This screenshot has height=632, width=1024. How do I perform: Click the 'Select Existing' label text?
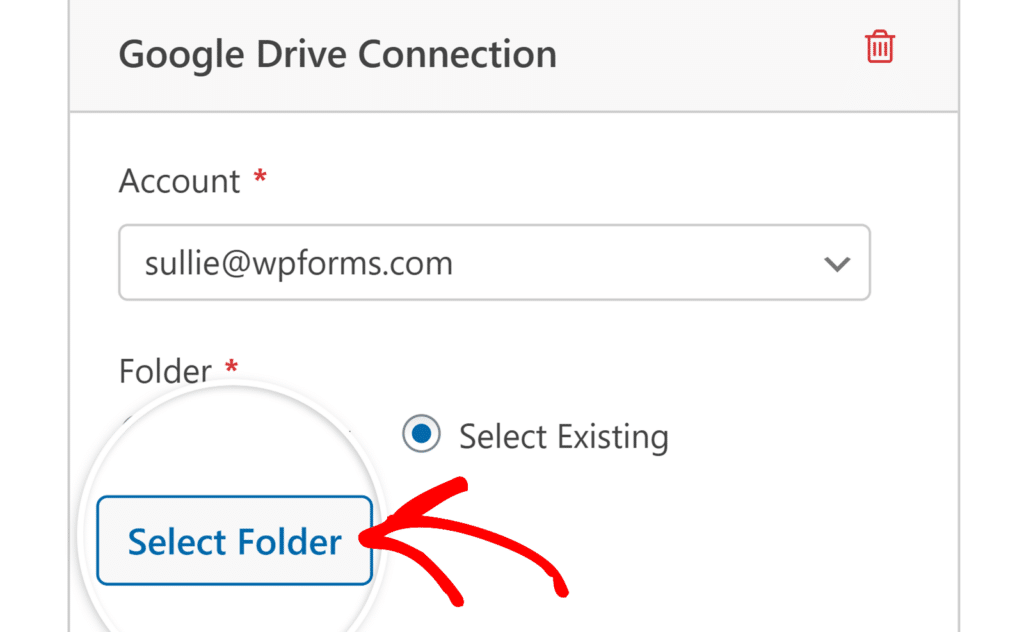pyautogui.click(x=563, y=437)
